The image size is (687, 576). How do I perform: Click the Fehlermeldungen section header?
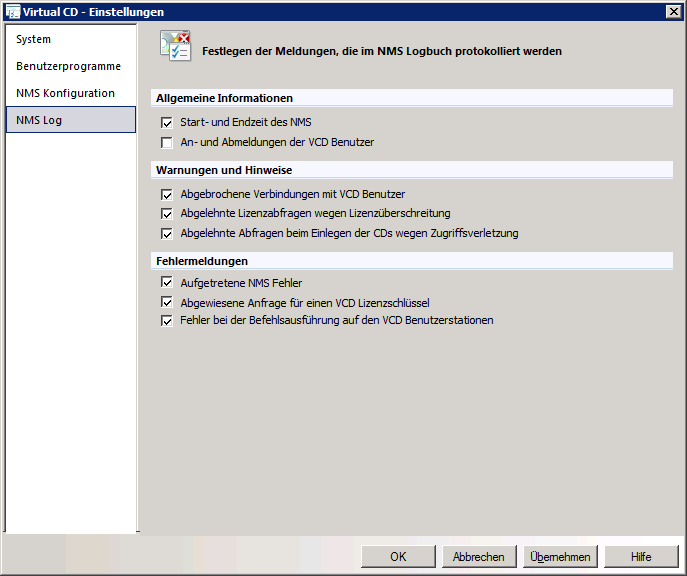coord(412,261)
